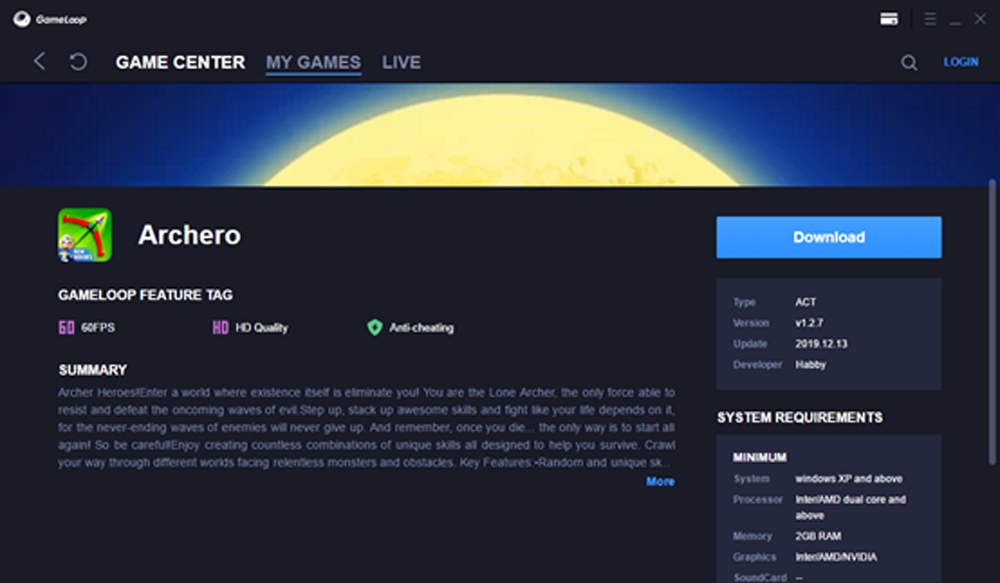Screen dimensions: 1000x583
Task: Refresh the page with reload icon
Action: tap(78, 62)
